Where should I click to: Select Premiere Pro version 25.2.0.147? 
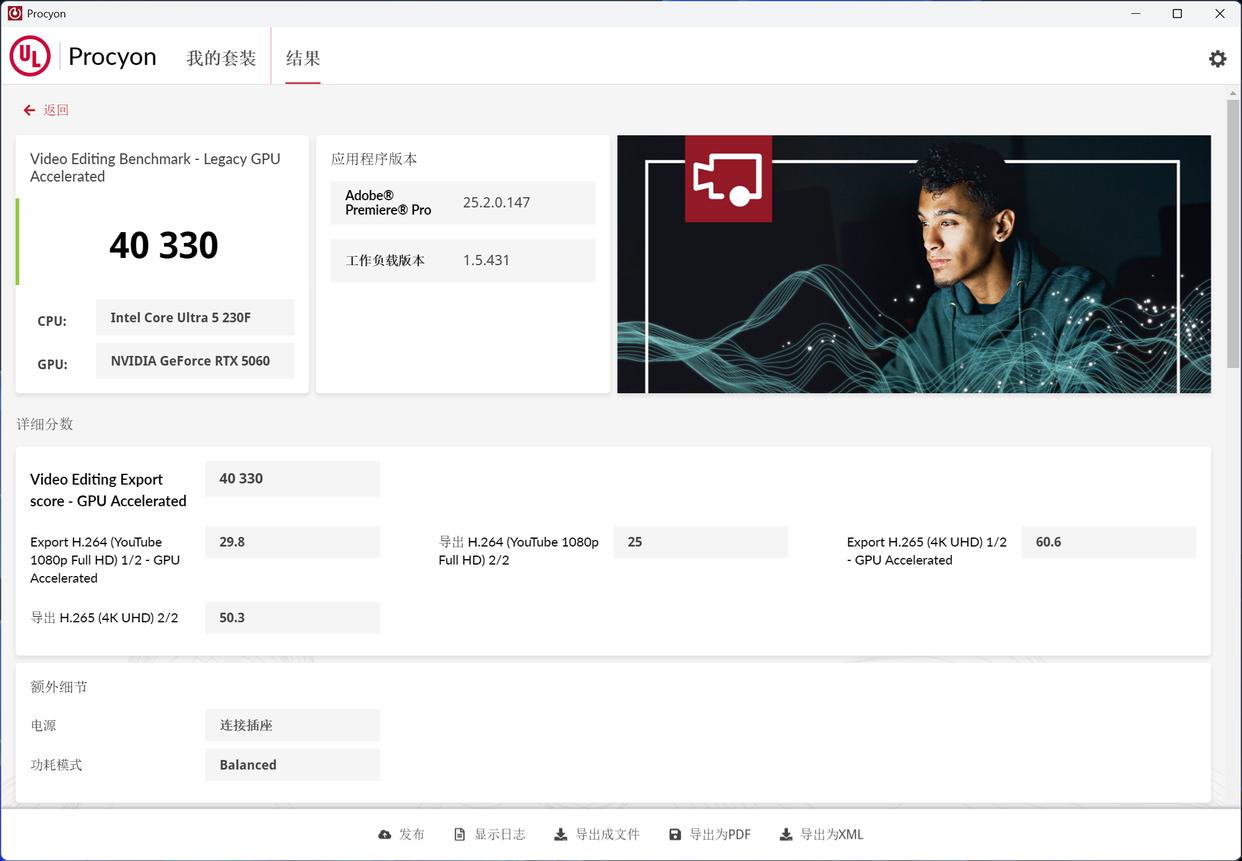point(496,202)
